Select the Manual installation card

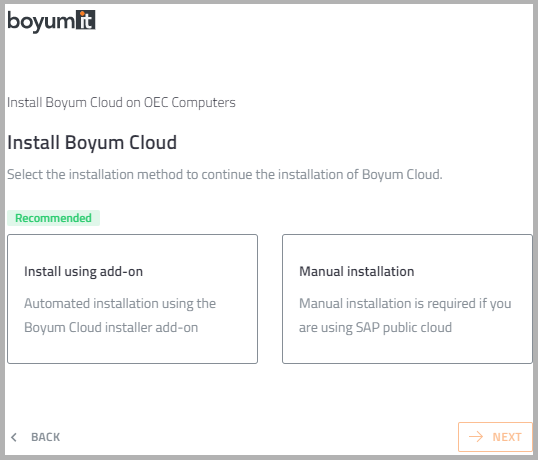(407, 299)
